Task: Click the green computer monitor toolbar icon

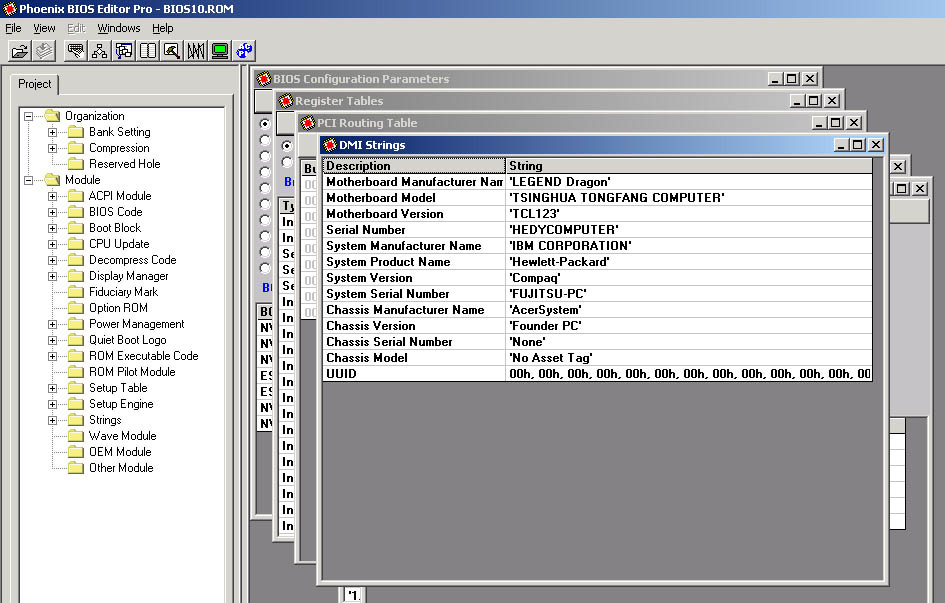Action: pos(220,50)
